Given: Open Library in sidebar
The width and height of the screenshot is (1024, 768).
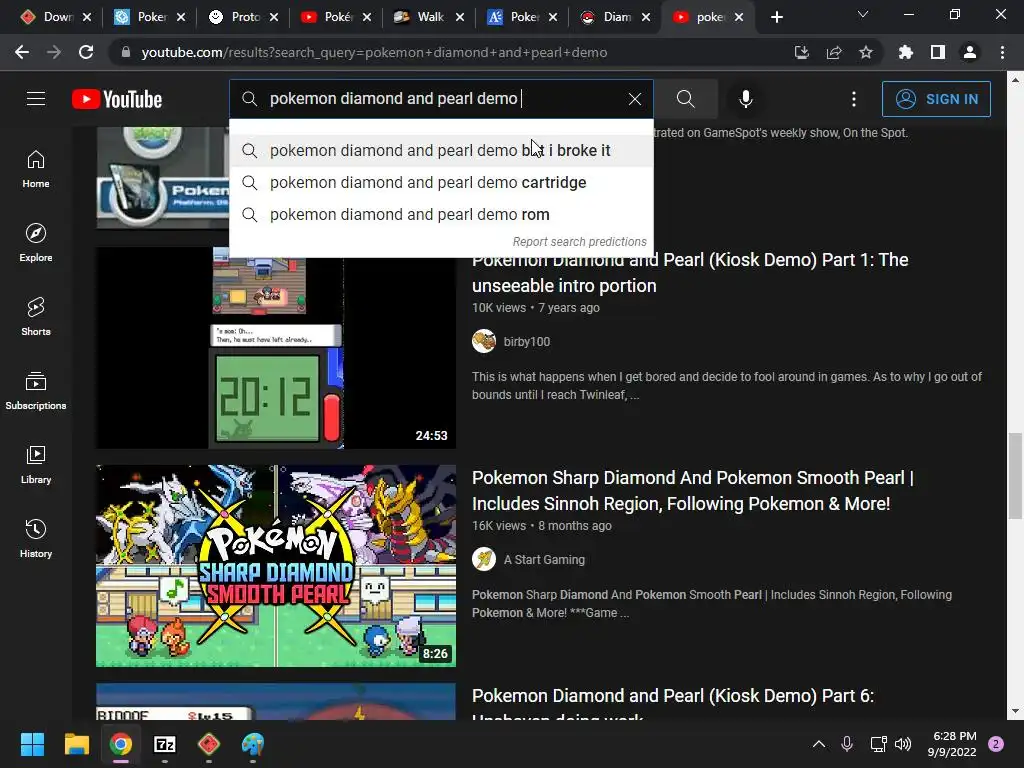Looking at the screenshot, I should 36,464.
